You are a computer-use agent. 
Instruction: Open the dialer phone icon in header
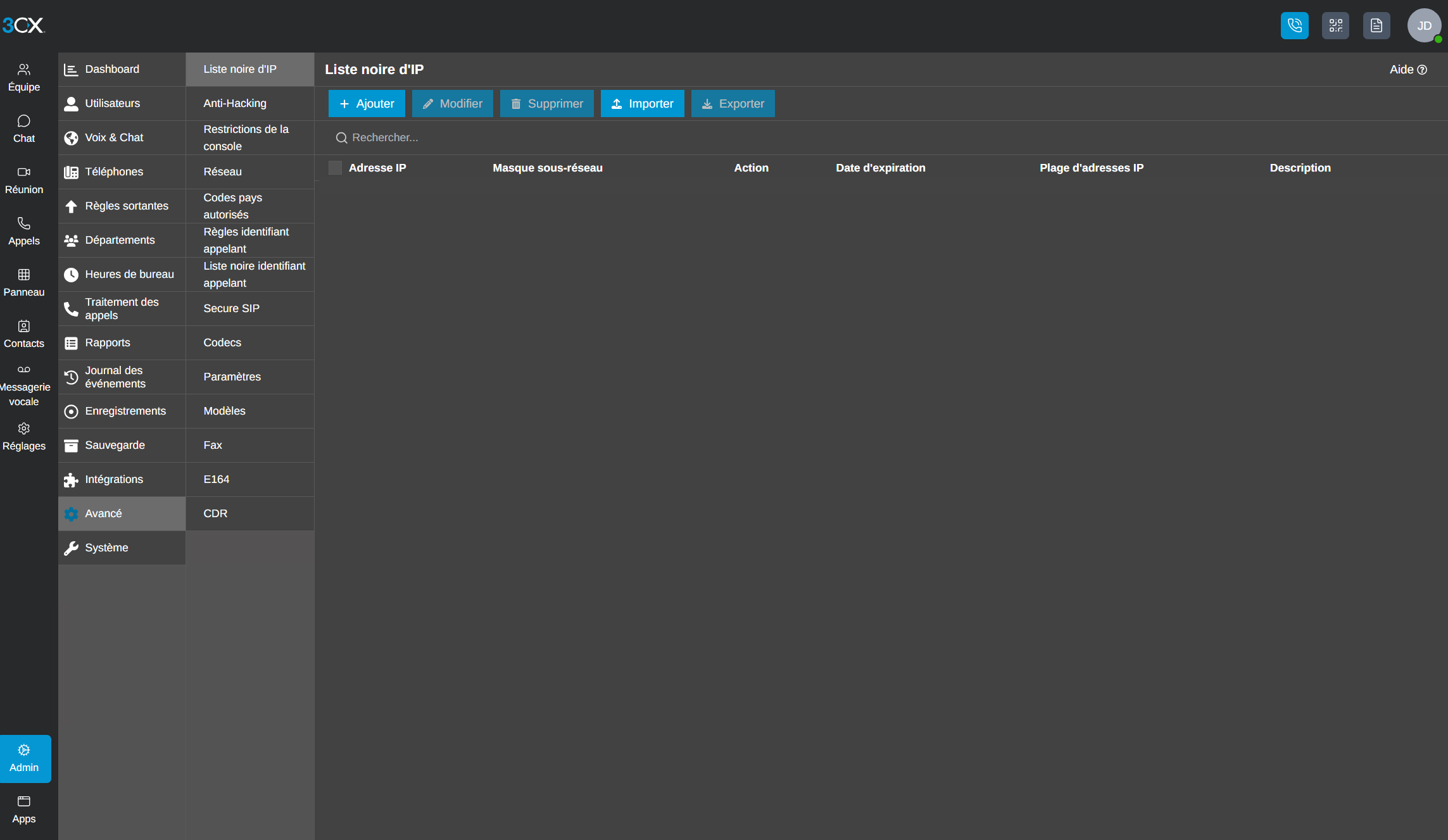1294,26
